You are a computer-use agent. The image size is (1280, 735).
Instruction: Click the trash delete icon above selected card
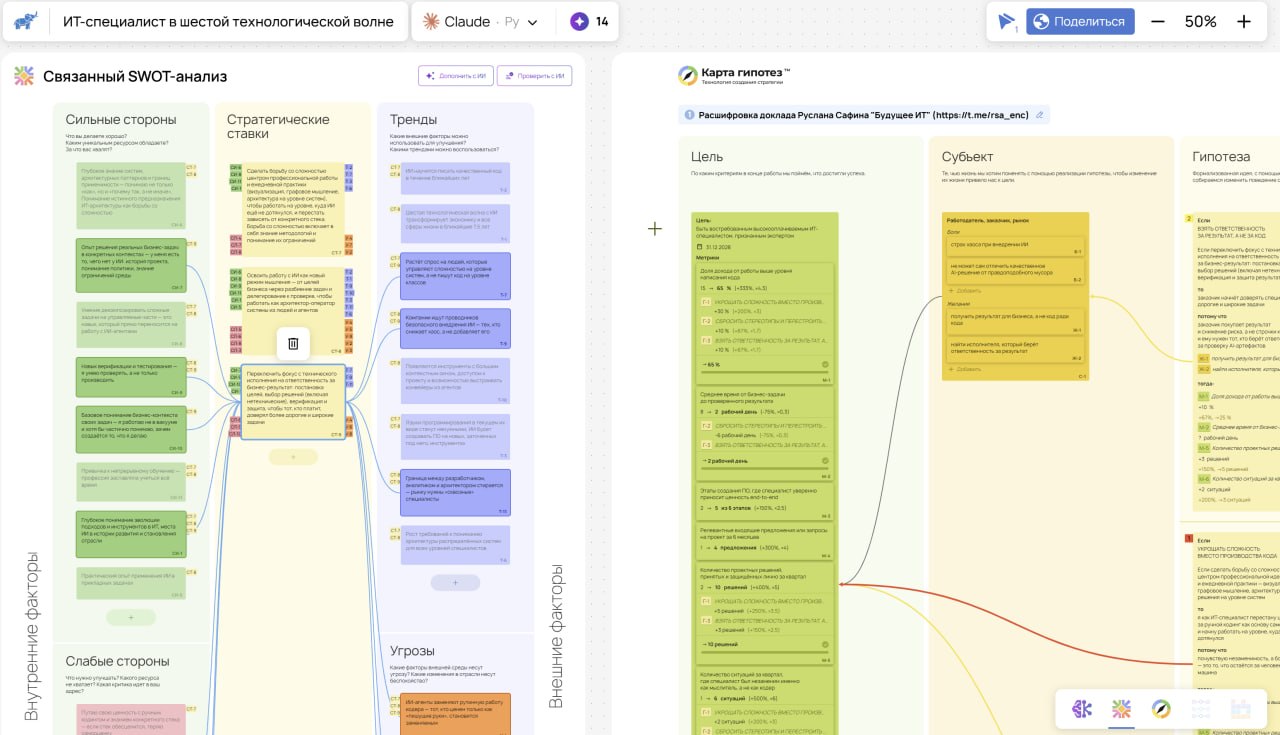pos(293,344)
